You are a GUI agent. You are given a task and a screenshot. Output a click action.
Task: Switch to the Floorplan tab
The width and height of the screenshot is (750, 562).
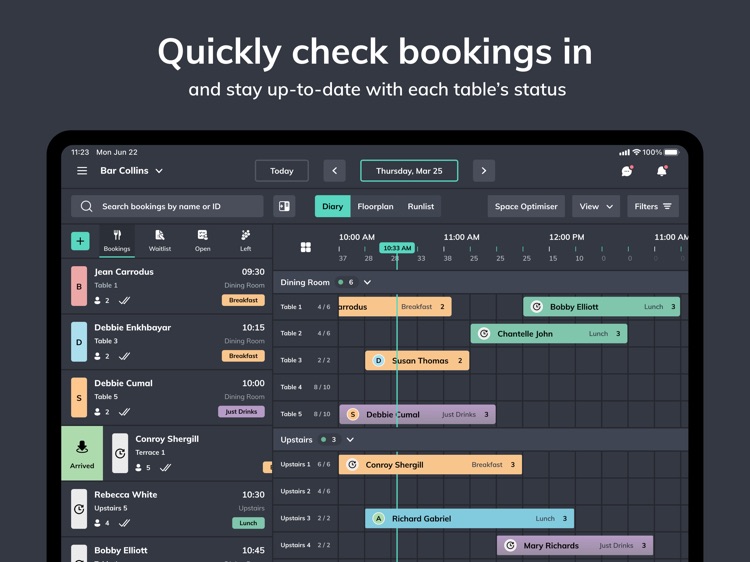[x=375, y=206]
